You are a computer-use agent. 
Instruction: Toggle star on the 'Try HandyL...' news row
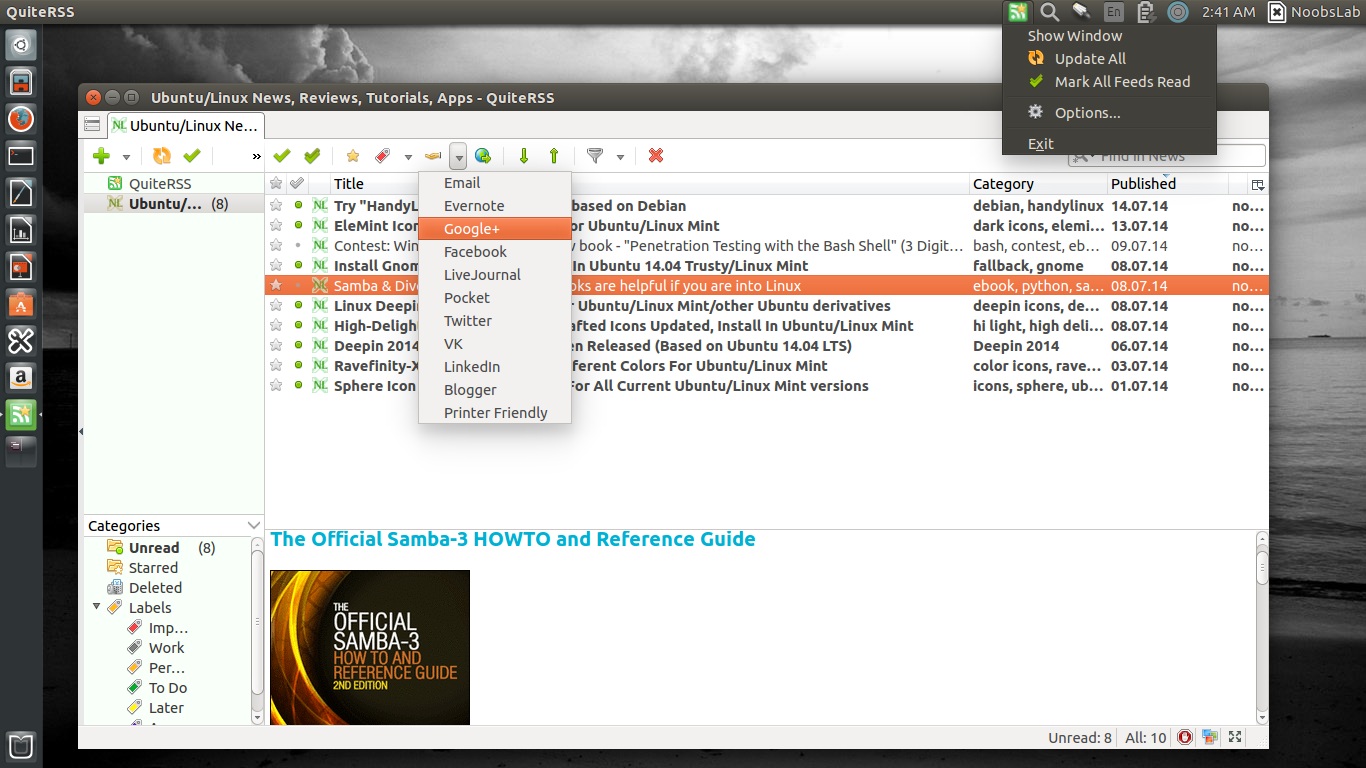coord(276,206)
